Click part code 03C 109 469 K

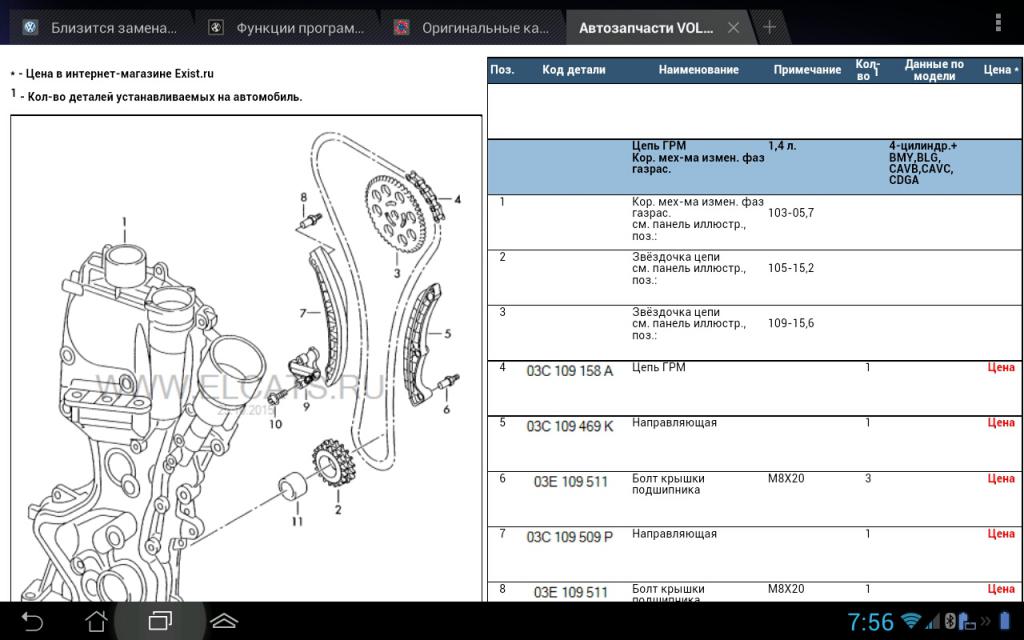click(x=569, y=426)
